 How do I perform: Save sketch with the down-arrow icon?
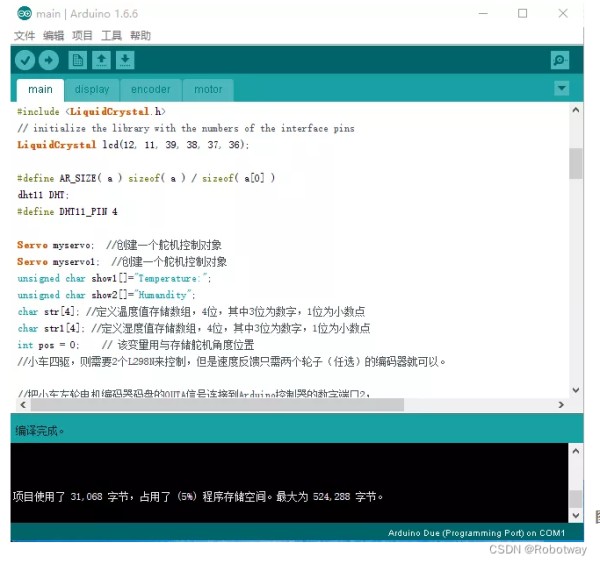tap(125, 60)
